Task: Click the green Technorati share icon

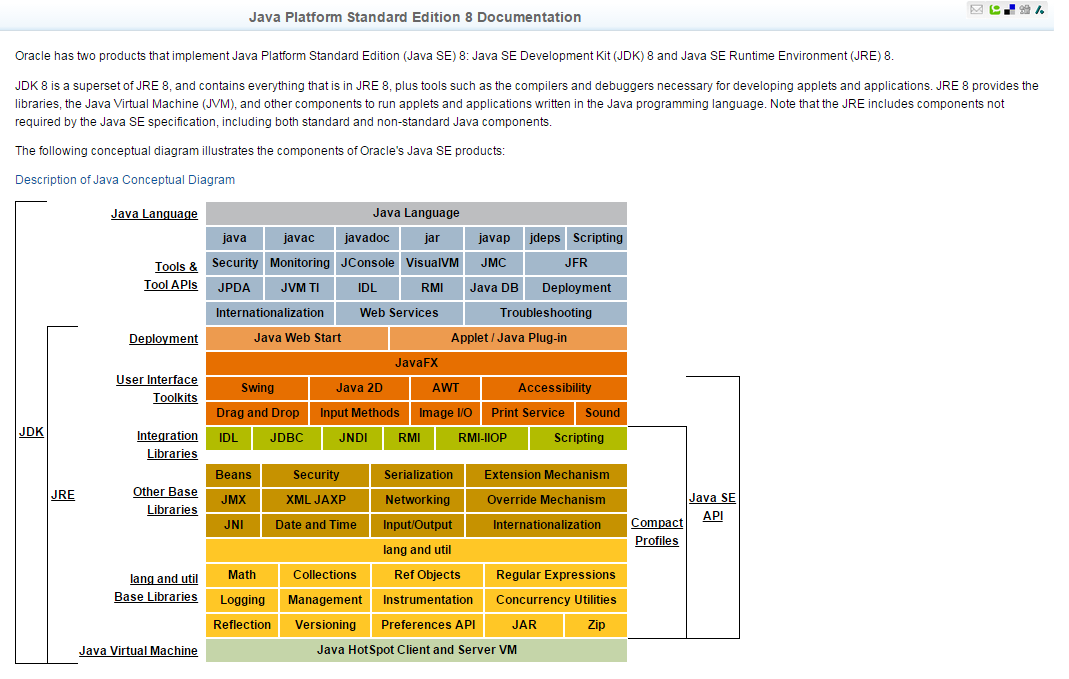Action: (995, 10)
